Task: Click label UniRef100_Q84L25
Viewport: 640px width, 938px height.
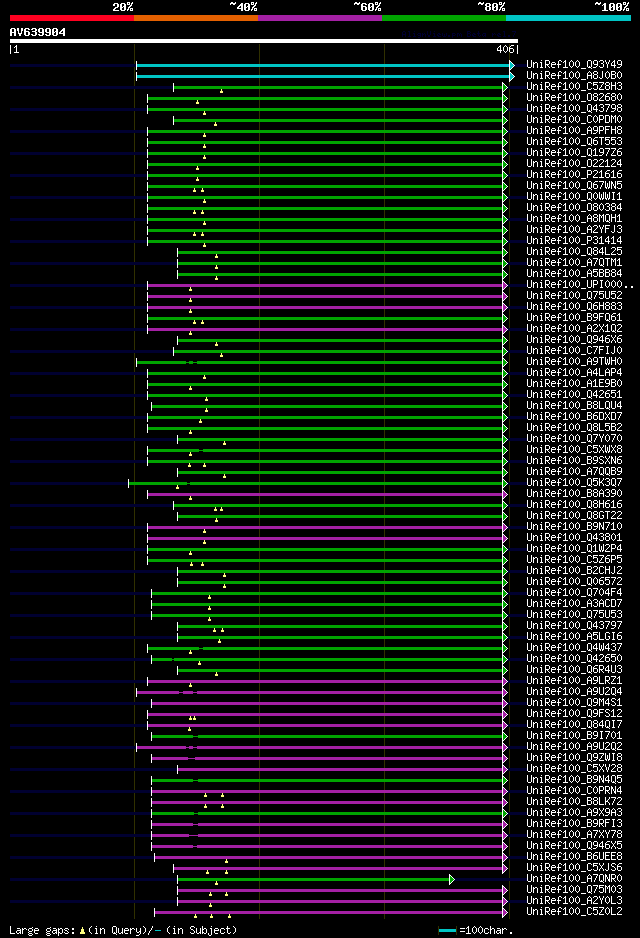Action: coord(574,251)
